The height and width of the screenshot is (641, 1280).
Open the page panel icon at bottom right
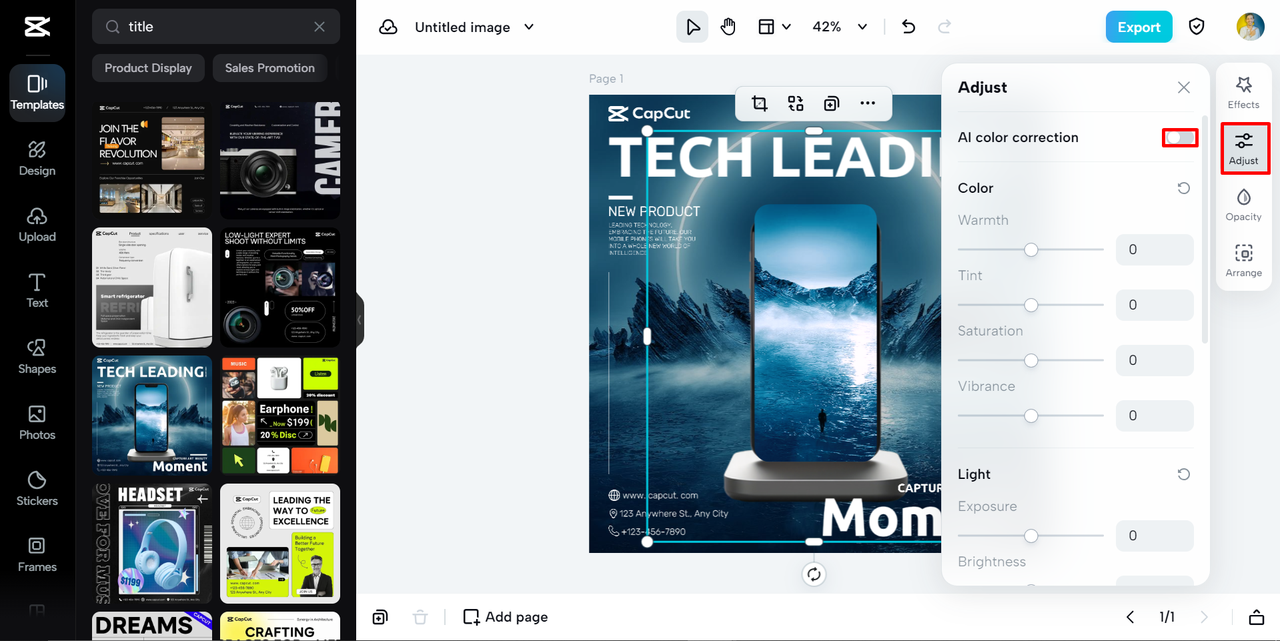(x=1256, y=617)
